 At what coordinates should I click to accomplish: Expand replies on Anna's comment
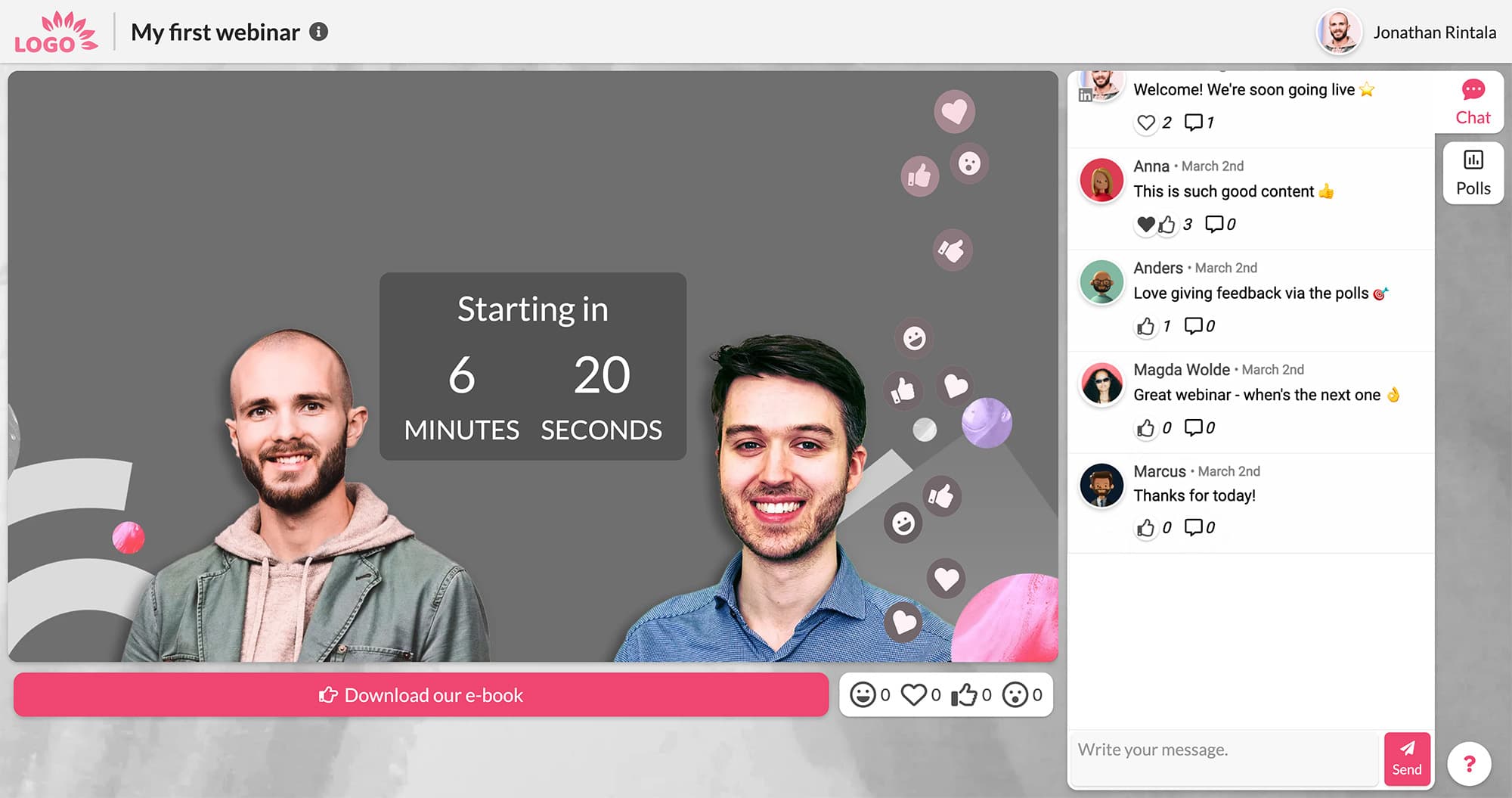coord(1214,224)
